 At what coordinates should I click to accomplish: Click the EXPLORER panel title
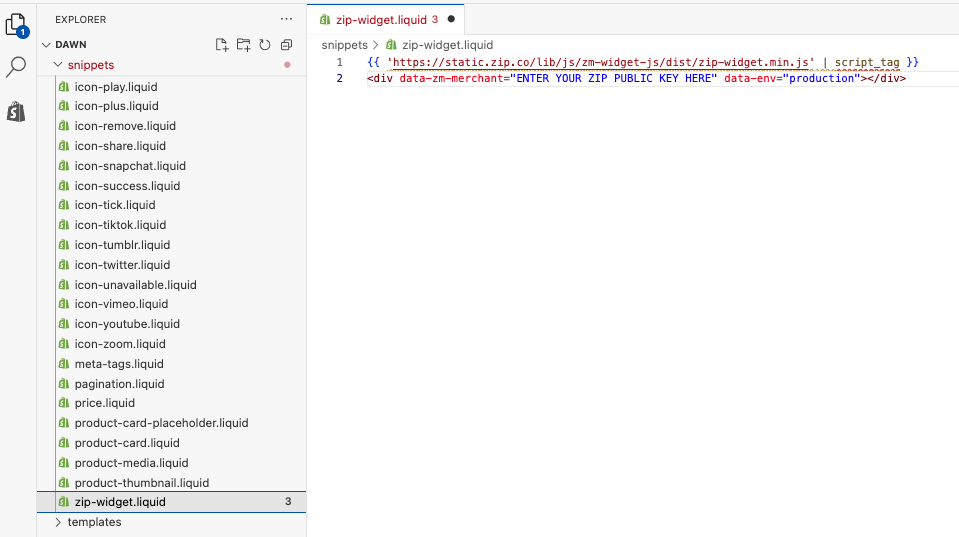tap(81, 20)
